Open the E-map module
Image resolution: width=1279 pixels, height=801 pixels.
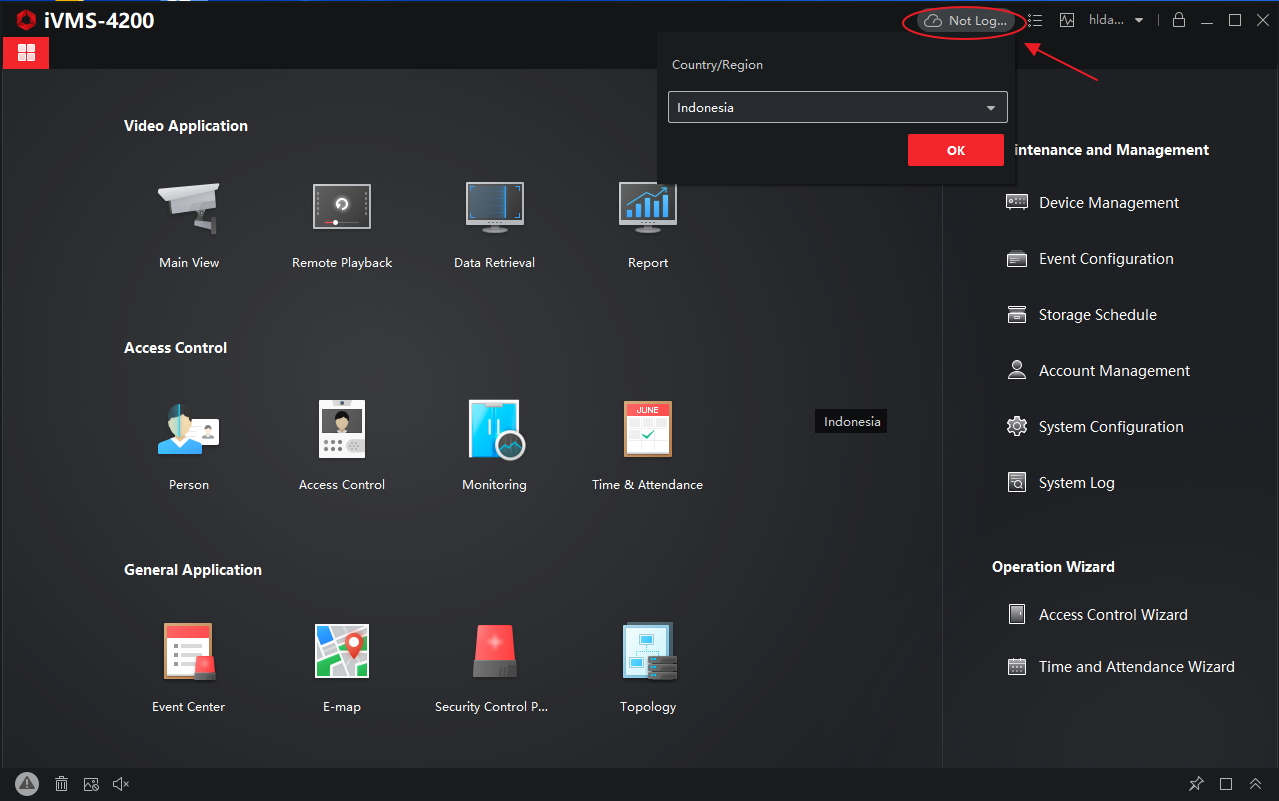[342, 651]
